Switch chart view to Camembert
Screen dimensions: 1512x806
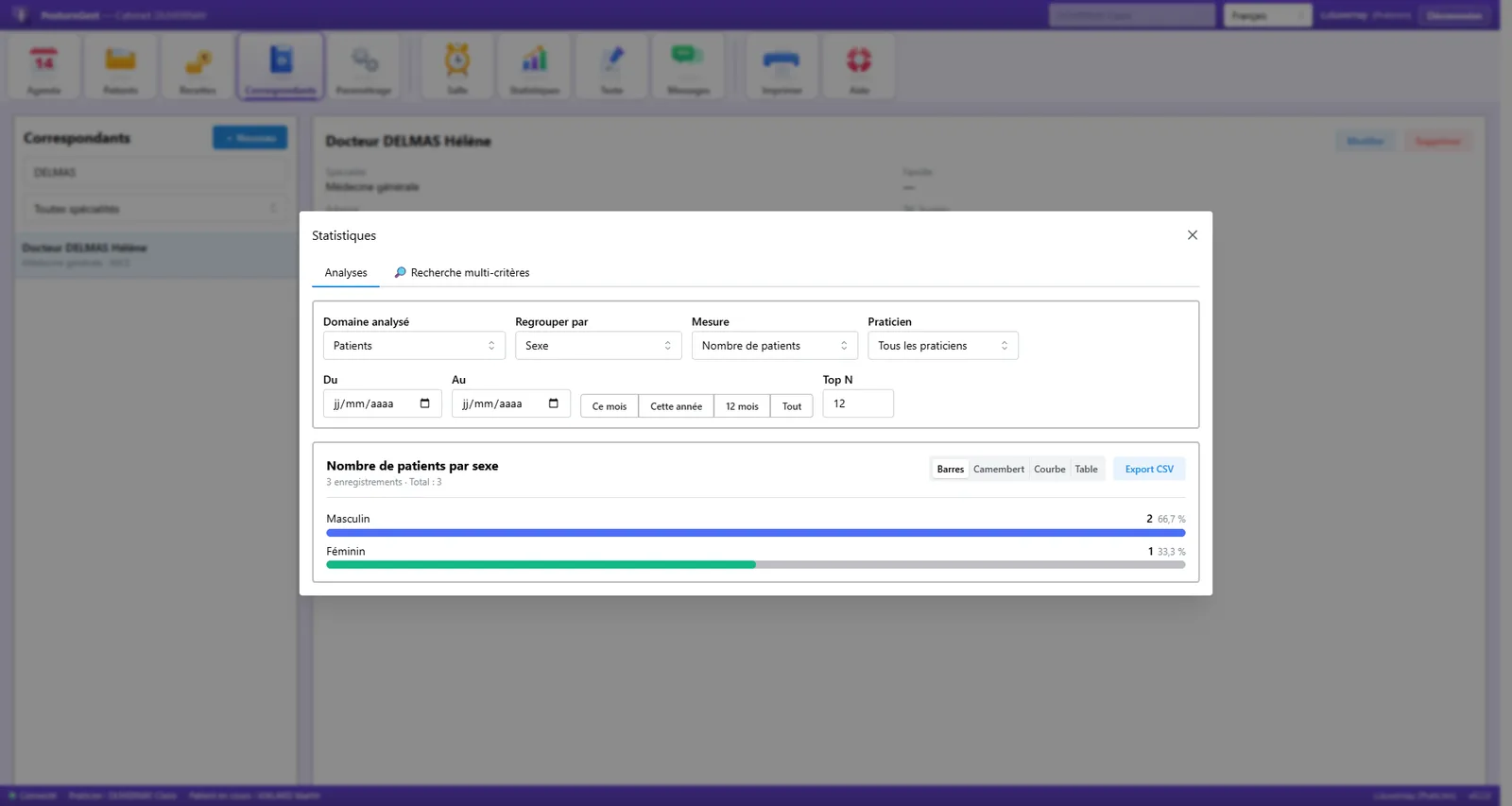(x=999, y=469)
